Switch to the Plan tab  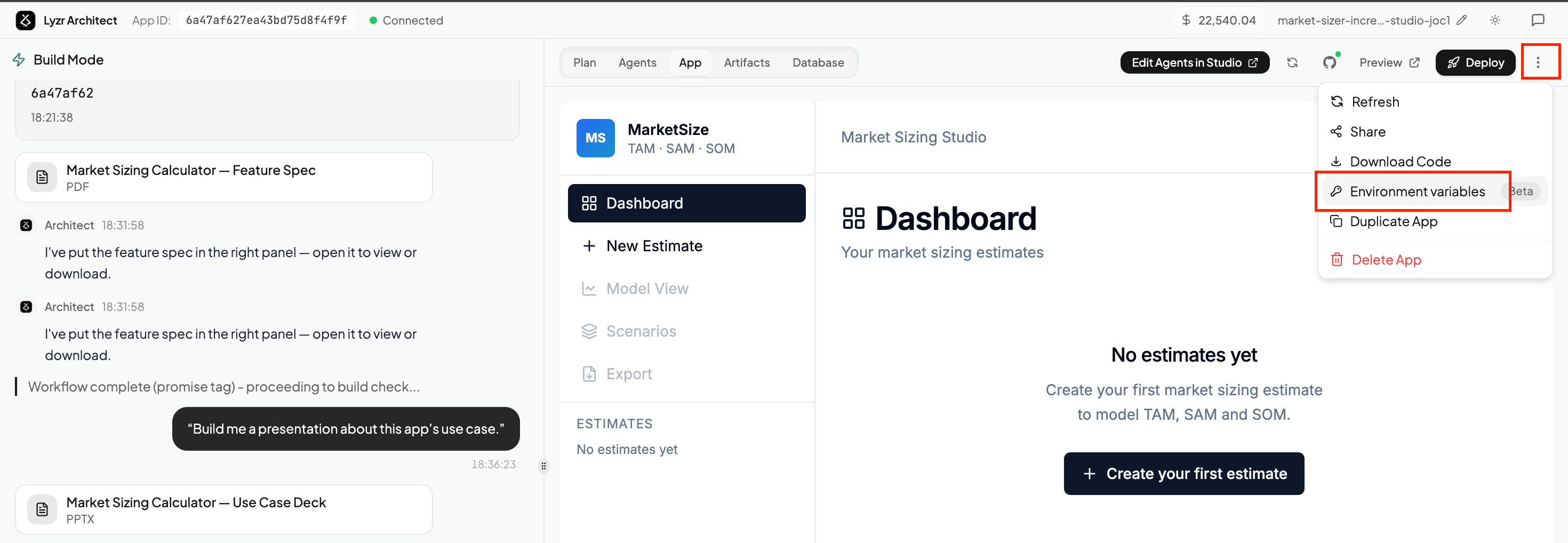pos(585,63)
